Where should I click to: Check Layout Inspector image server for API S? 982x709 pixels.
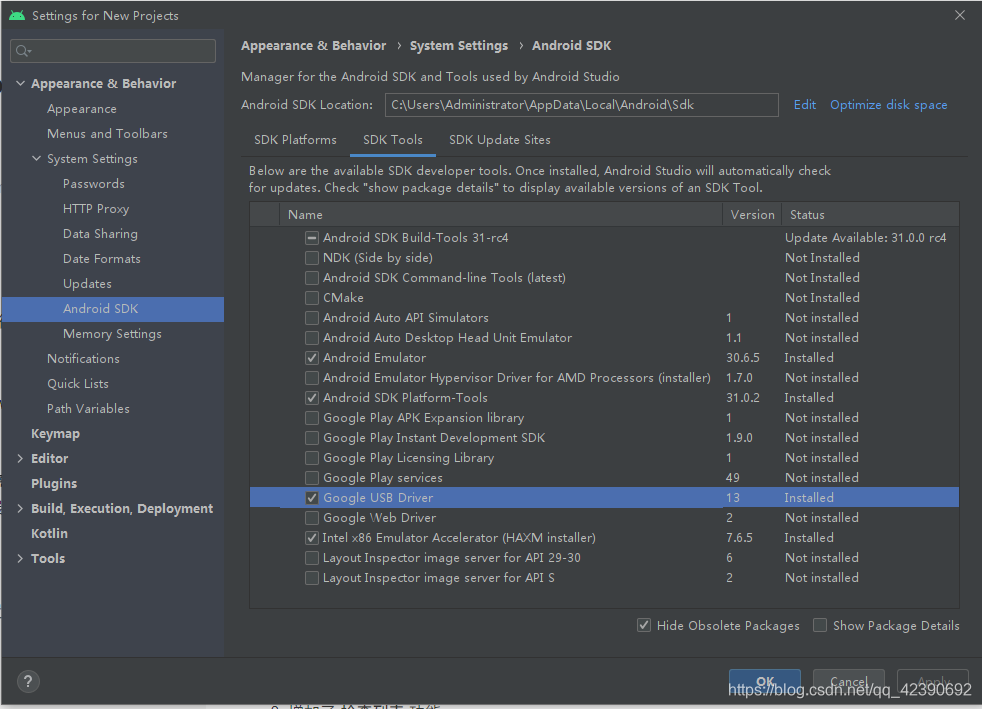pos(312,578)
